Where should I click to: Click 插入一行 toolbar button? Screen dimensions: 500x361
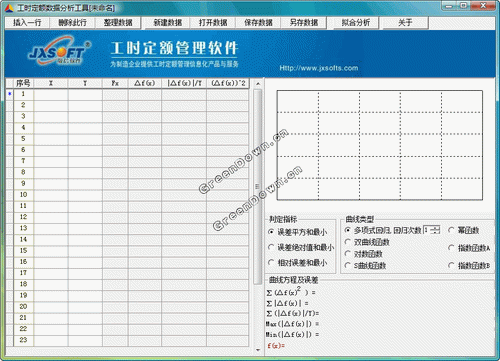tap(27, 23)
